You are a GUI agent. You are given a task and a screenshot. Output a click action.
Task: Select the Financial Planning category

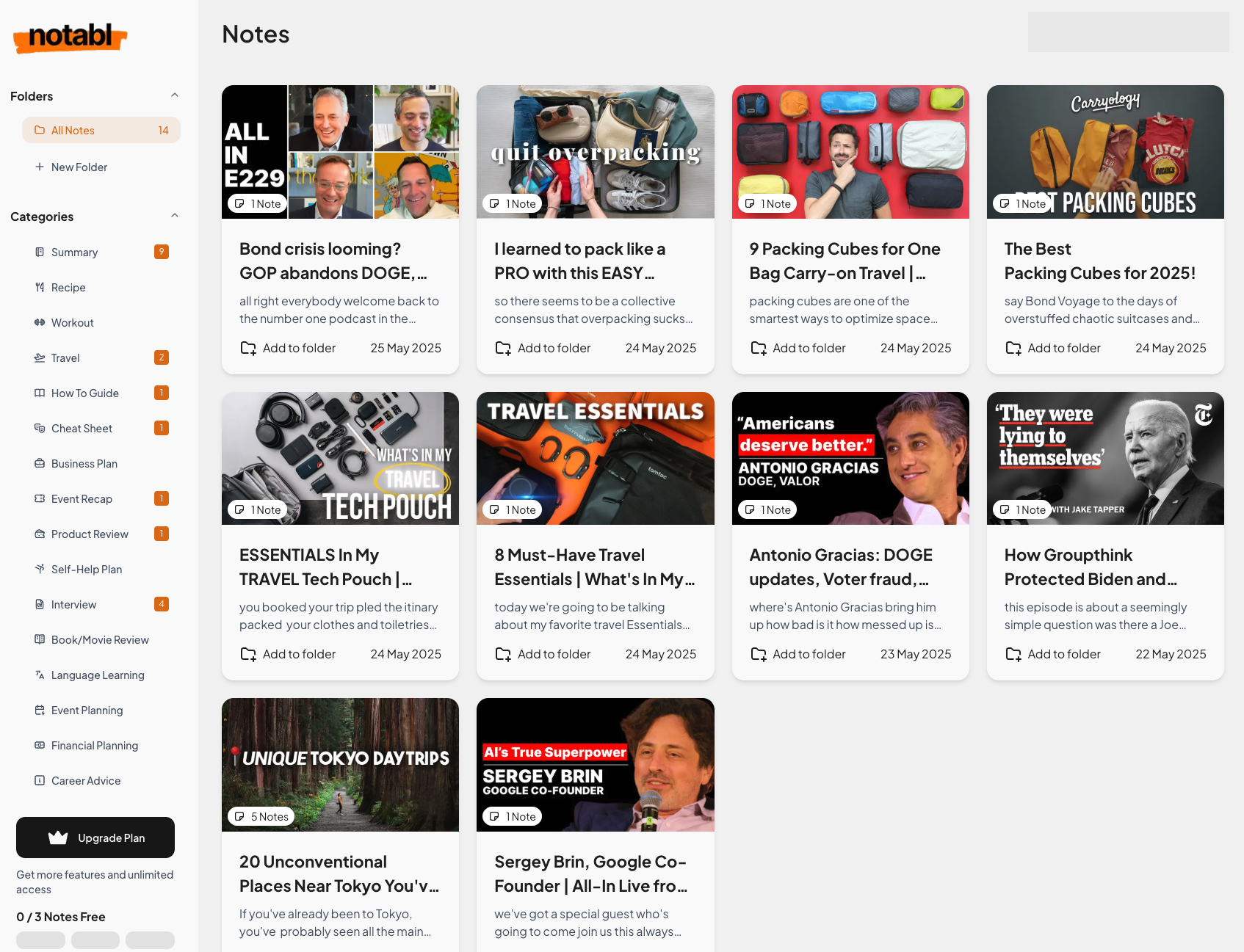pos(101,745)
